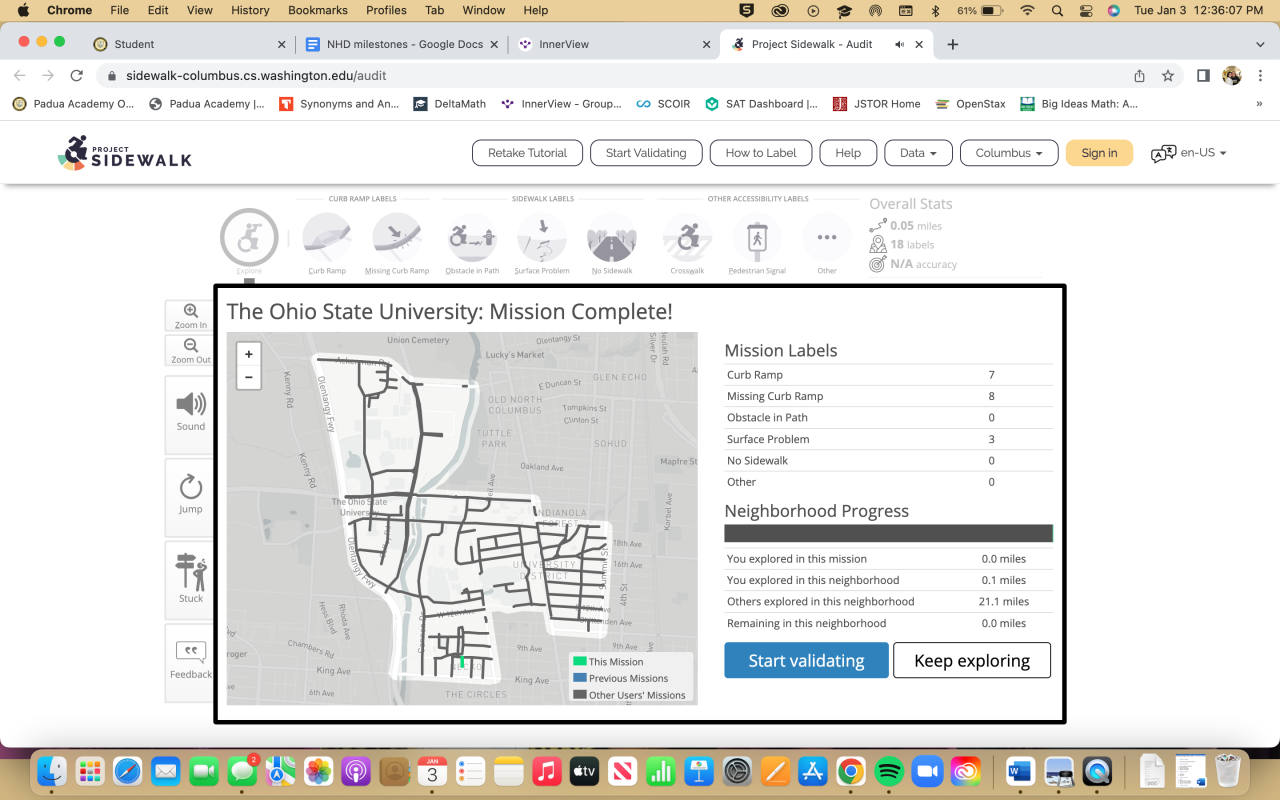The width and height of the screenshot is (1280, 800).
Task: Click Retake Tutorial button
Action: coord(527,153)
